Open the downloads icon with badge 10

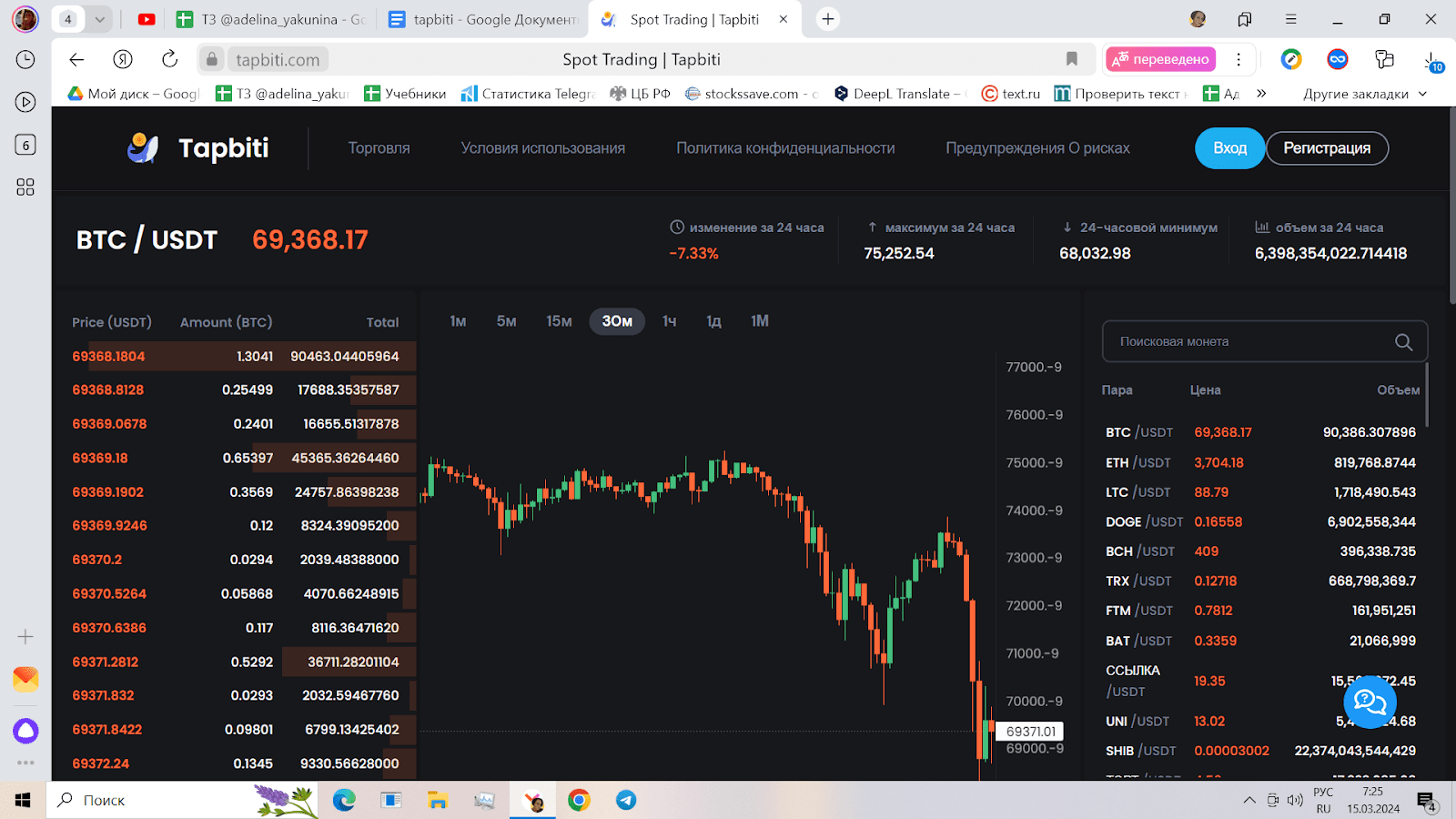point(1432,61)
